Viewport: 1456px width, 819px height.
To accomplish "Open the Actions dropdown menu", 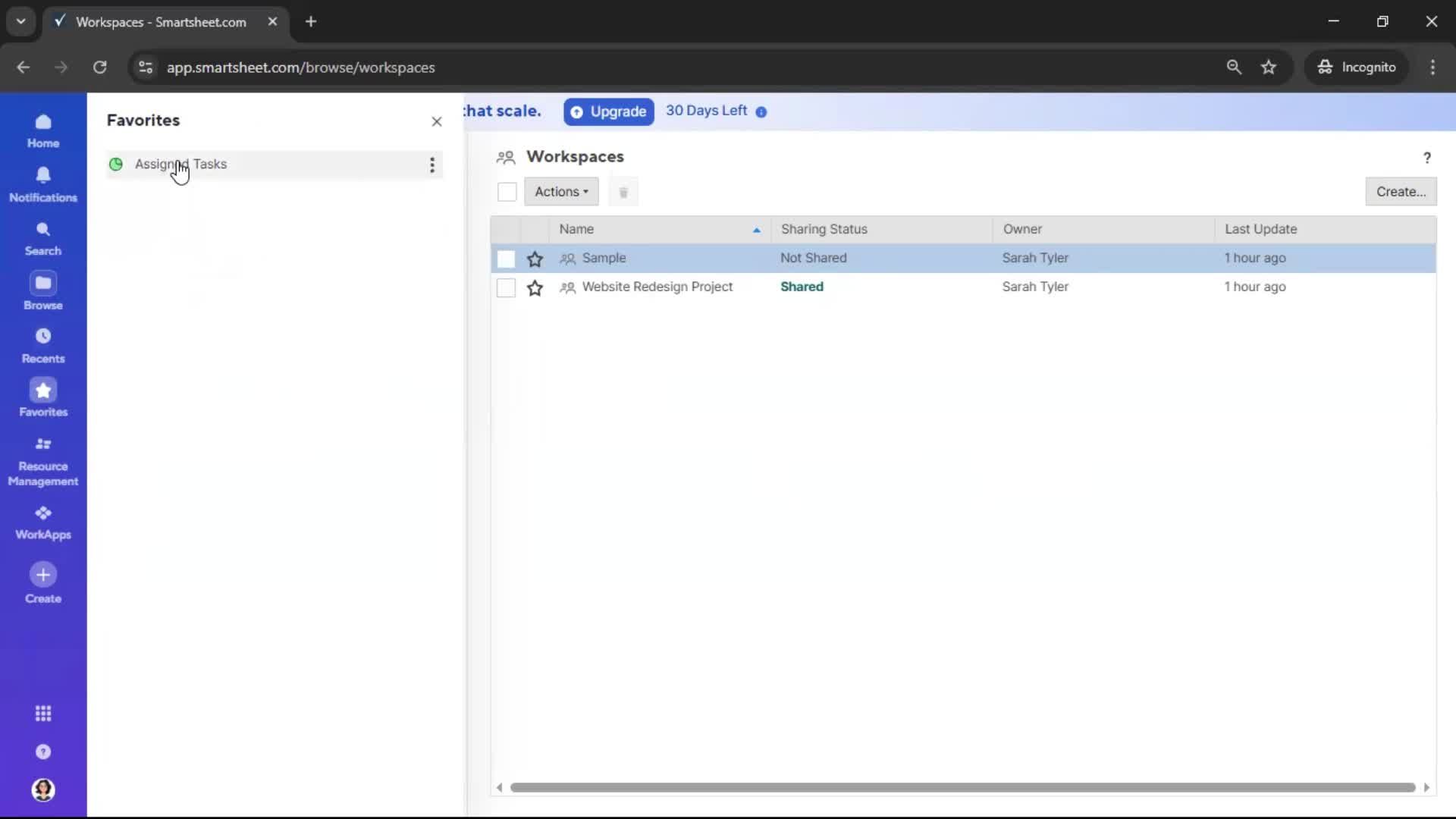I will tap(562, 192).
